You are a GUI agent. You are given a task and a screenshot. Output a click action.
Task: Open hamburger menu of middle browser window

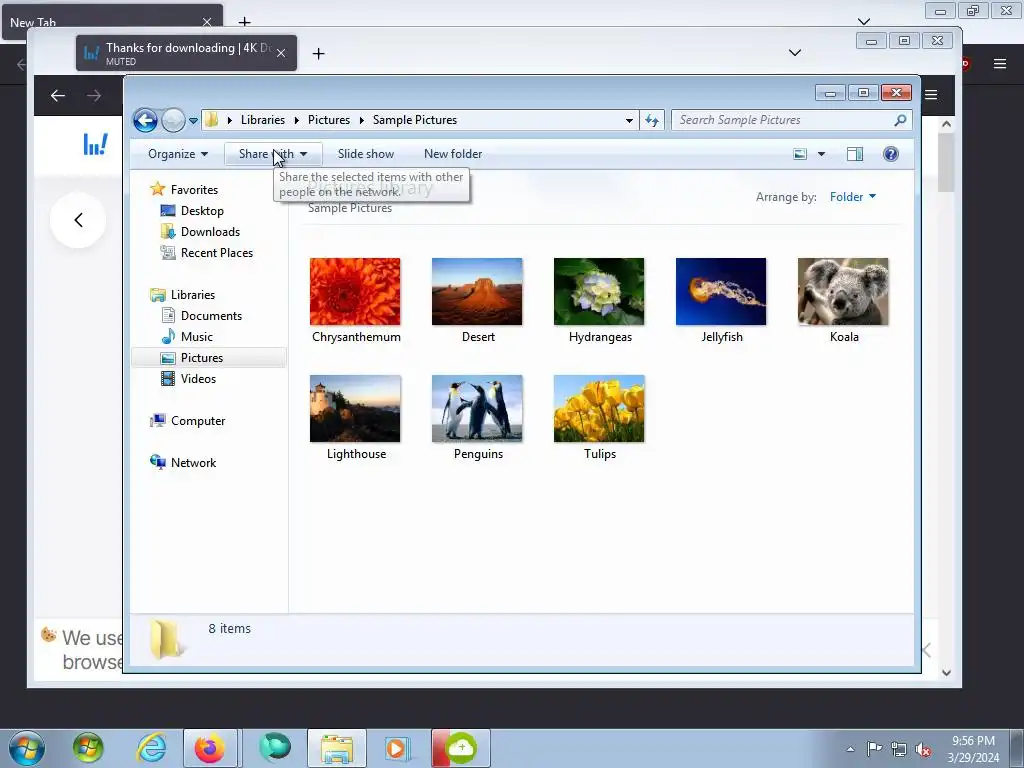pos(931,95)
